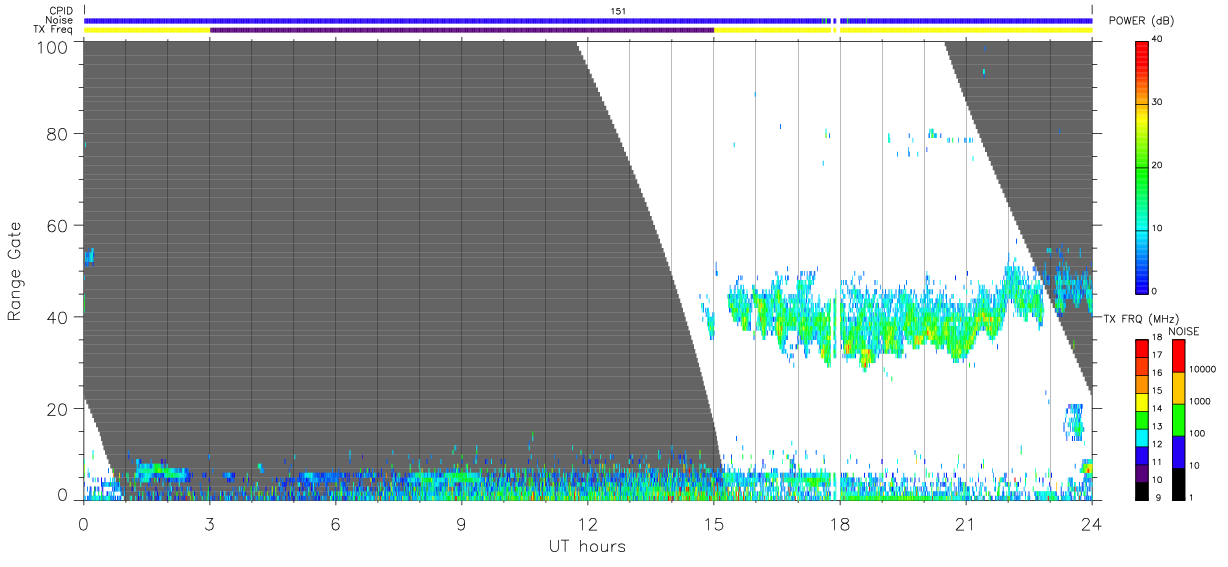Viewport: 1228px width, 567px height.
Task: Click the 20 tick on power colorbar
Action: coord(1158,166)
